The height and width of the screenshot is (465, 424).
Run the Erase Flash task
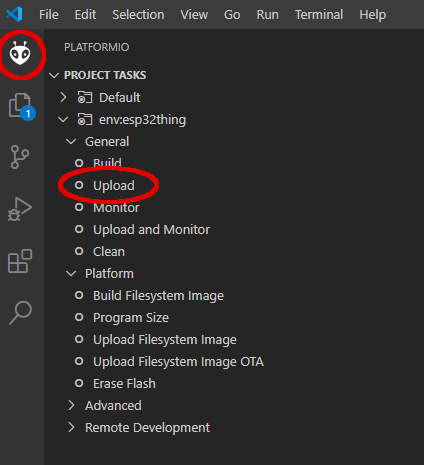[x=124, y=384]
